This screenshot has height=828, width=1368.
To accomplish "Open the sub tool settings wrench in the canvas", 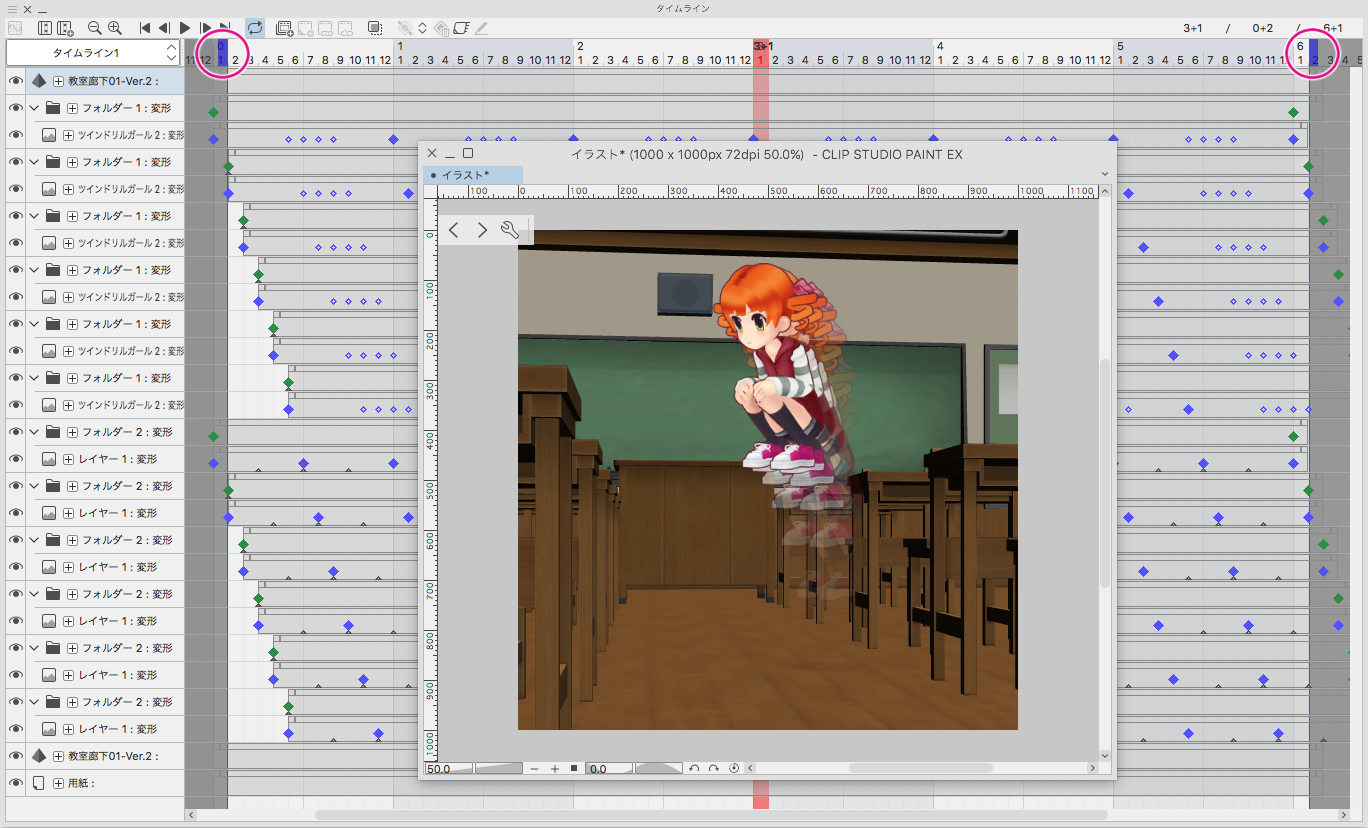I will click(x=511, y=229).
